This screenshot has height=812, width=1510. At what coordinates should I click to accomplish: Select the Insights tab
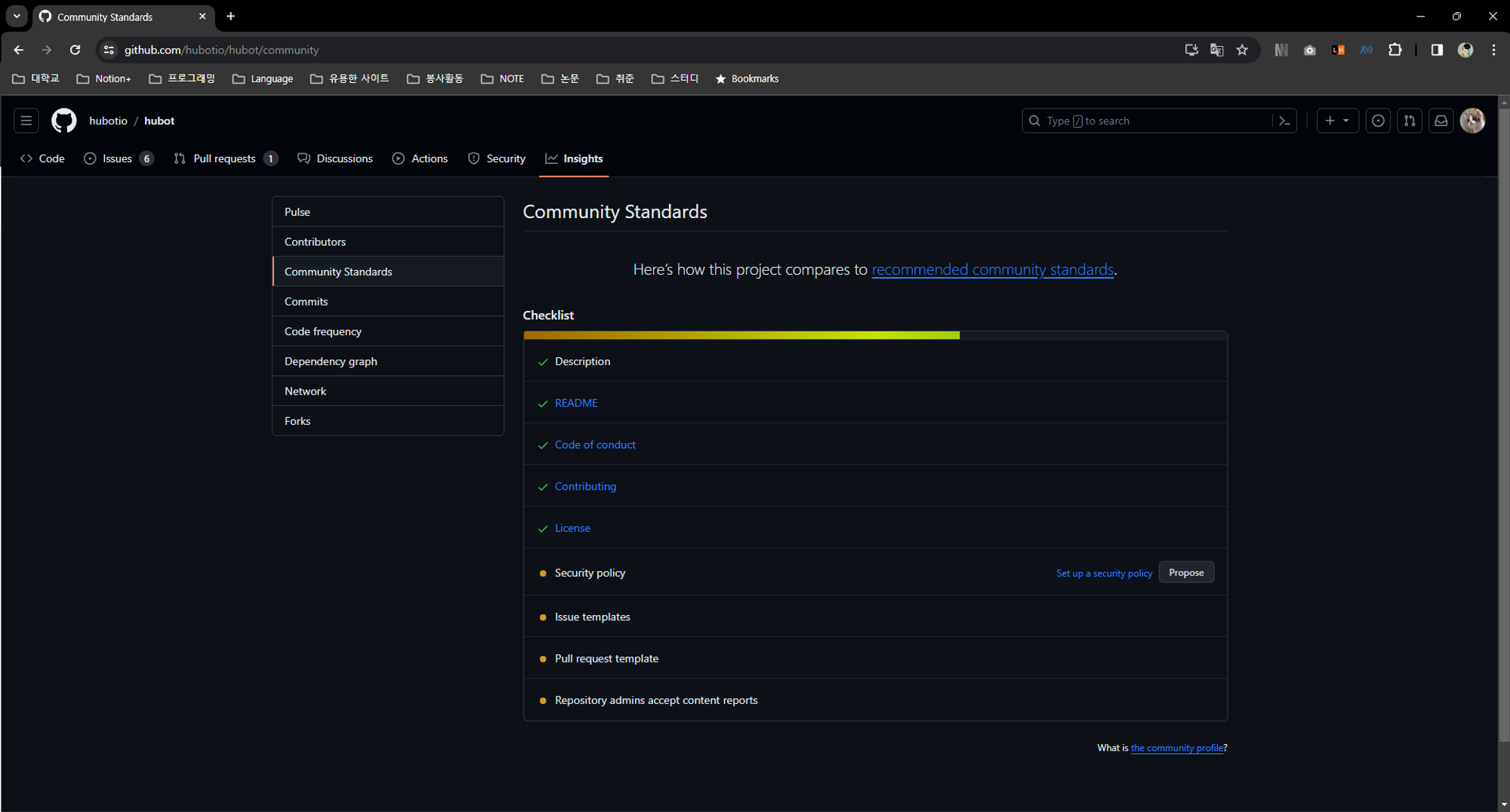[574, 158]
